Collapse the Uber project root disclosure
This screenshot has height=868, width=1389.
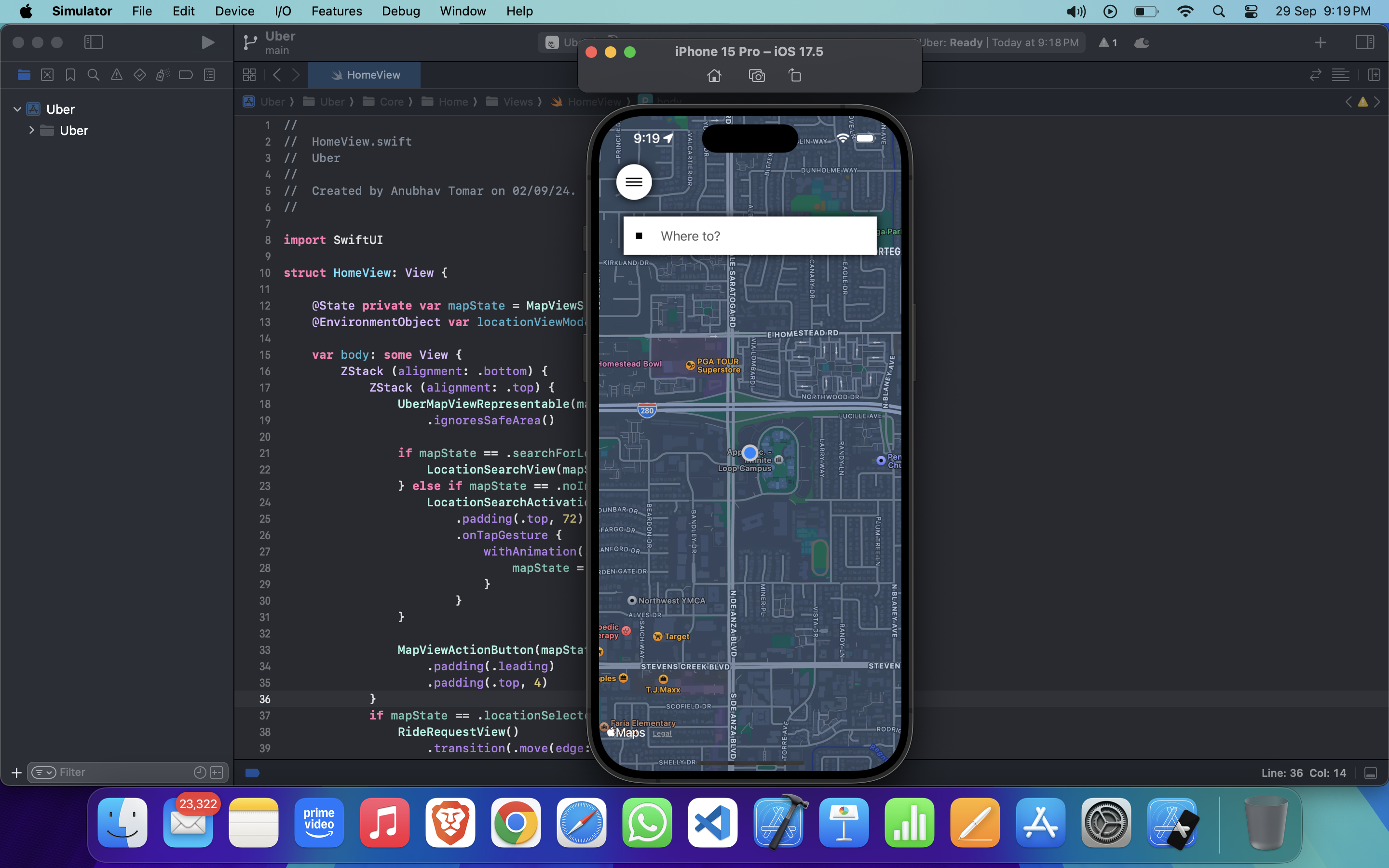click(x=17, y=109)
